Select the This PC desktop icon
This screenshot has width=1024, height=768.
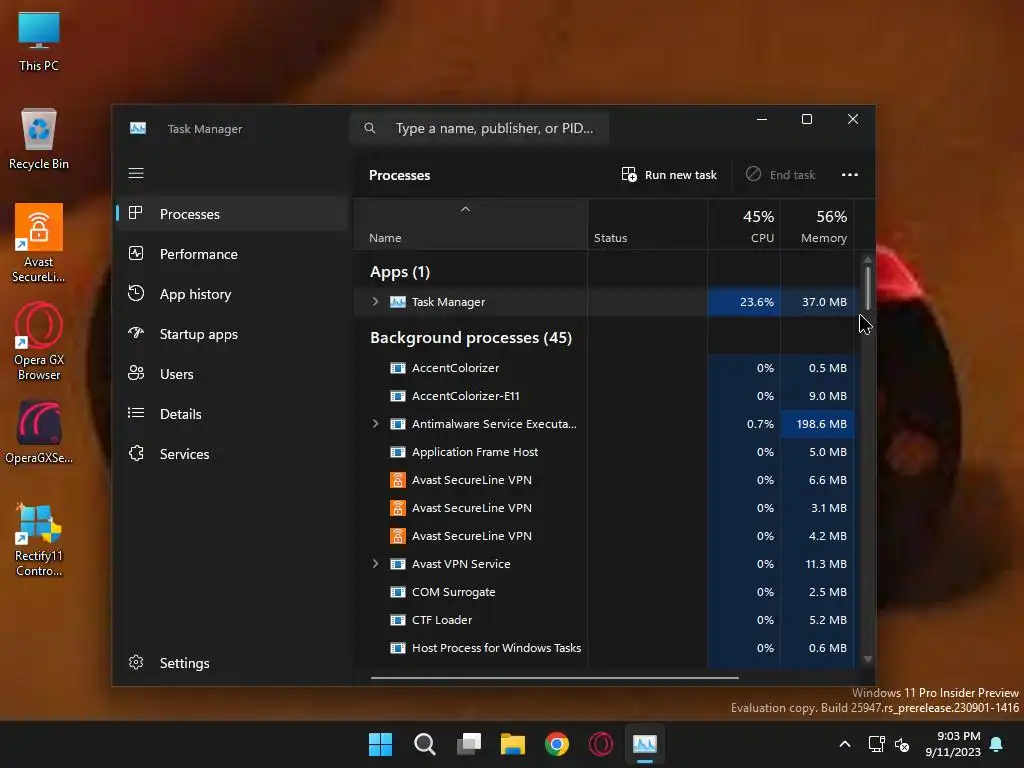click(x=39, y=42)
